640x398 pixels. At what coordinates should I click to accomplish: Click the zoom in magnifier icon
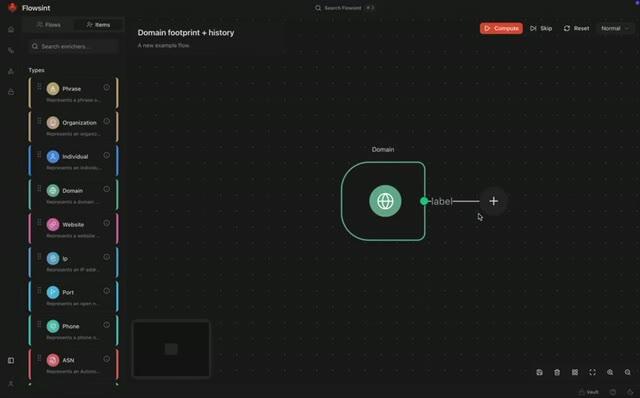coord(610,372)
